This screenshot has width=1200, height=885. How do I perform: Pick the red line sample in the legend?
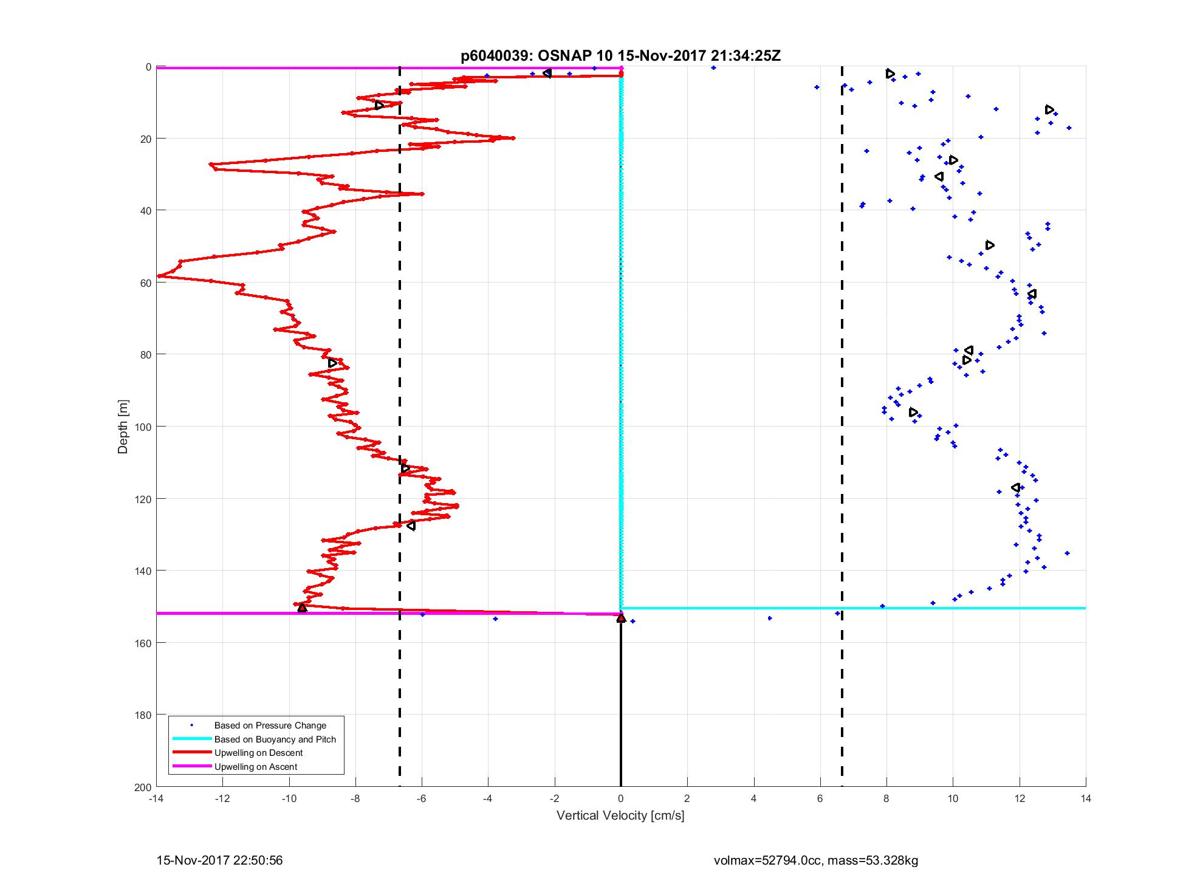[191, 753]
